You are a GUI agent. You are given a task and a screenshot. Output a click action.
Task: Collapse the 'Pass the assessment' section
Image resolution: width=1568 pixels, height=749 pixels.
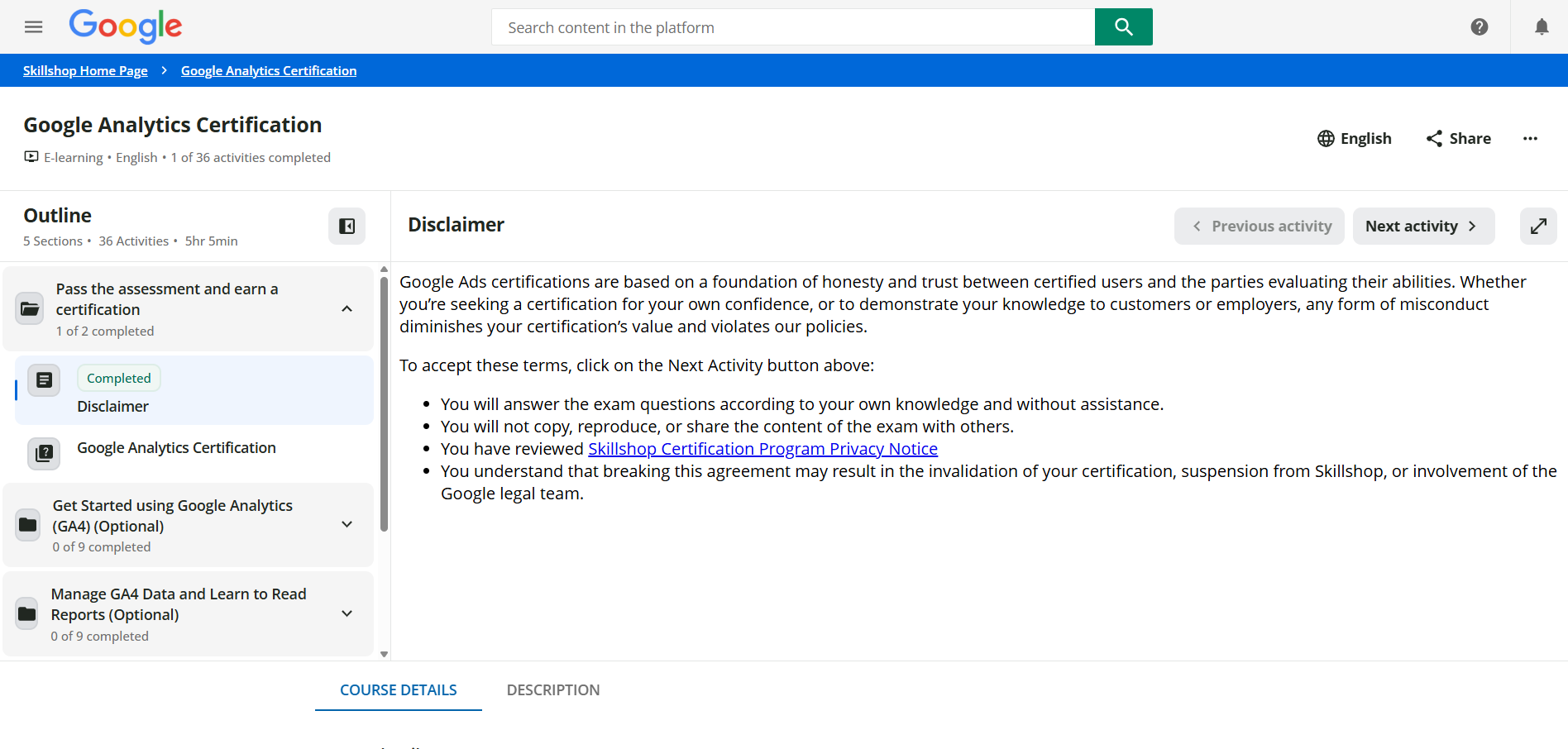coord(347,309)
